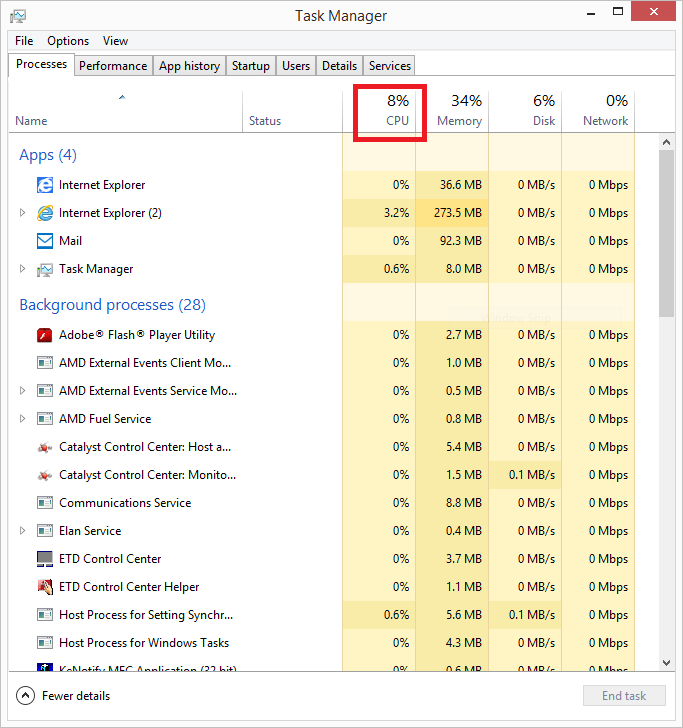The width and height of the screenshot is (683, 728).
Task: Click the AMD External Events Service icon
Action: (x=45, y=391)
